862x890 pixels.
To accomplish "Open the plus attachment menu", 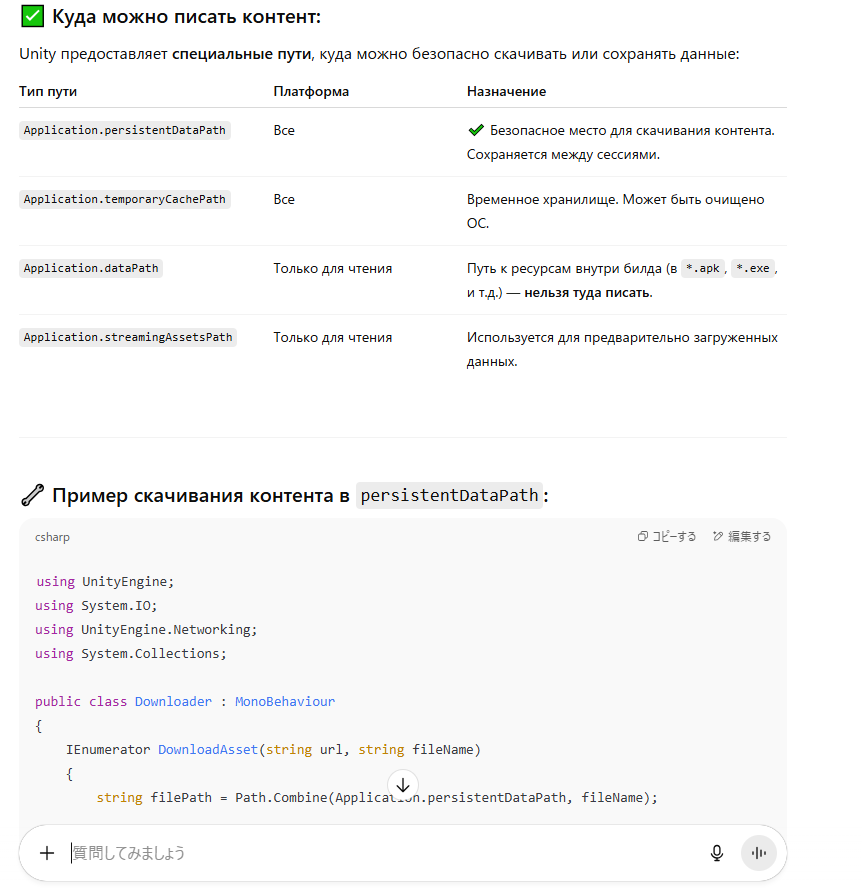I will point(46,853).
